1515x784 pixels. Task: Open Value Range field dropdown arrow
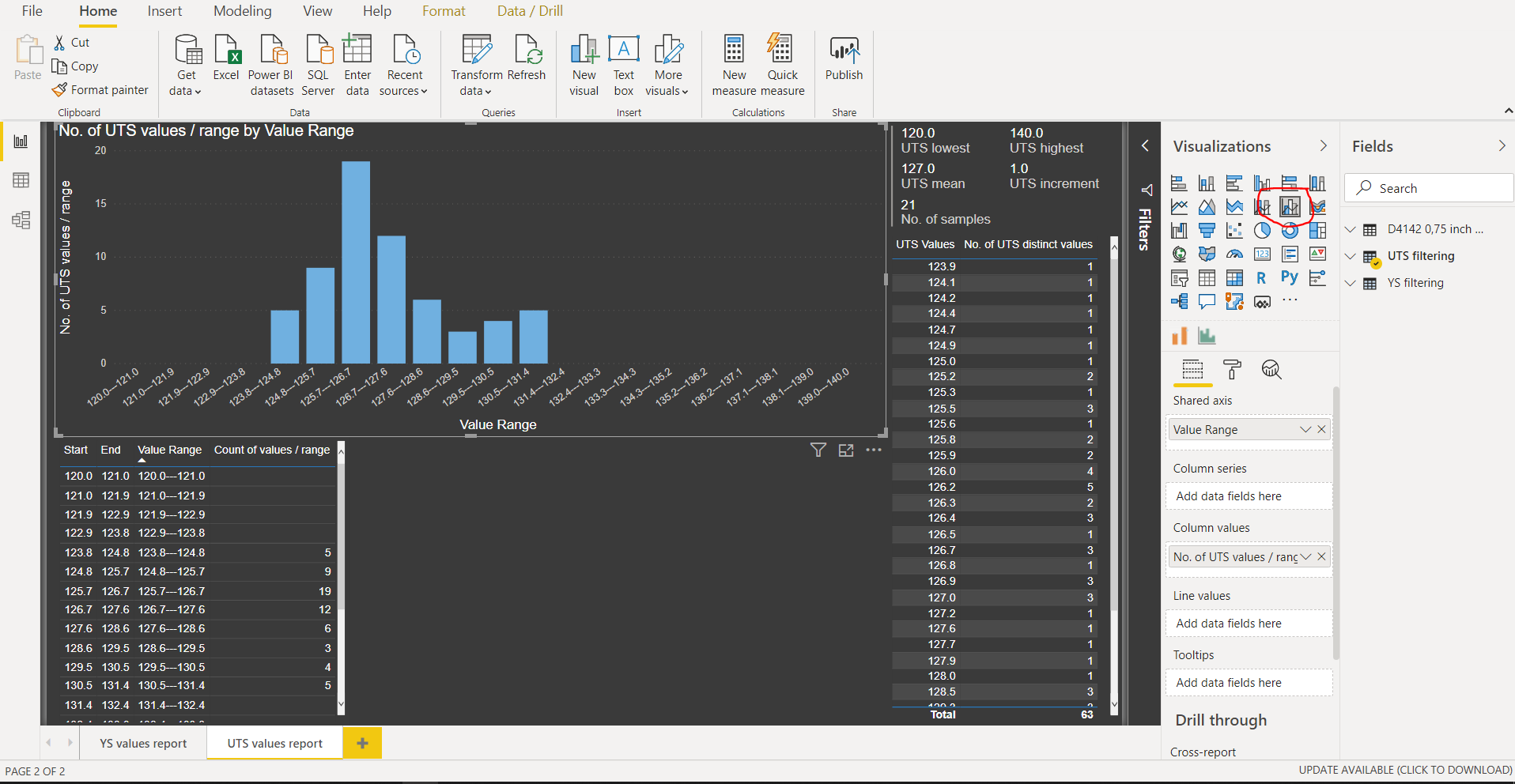(x=1305, y=429)
